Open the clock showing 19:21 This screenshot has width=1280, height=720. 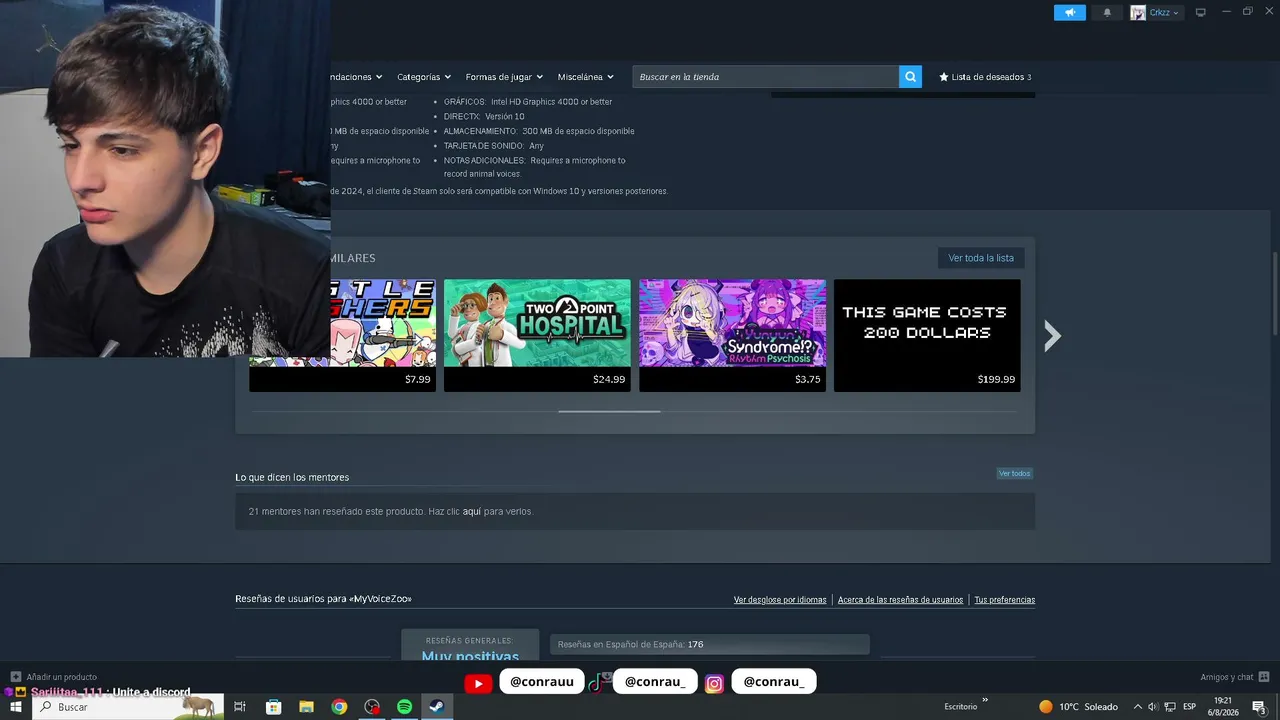[1222, 707]
